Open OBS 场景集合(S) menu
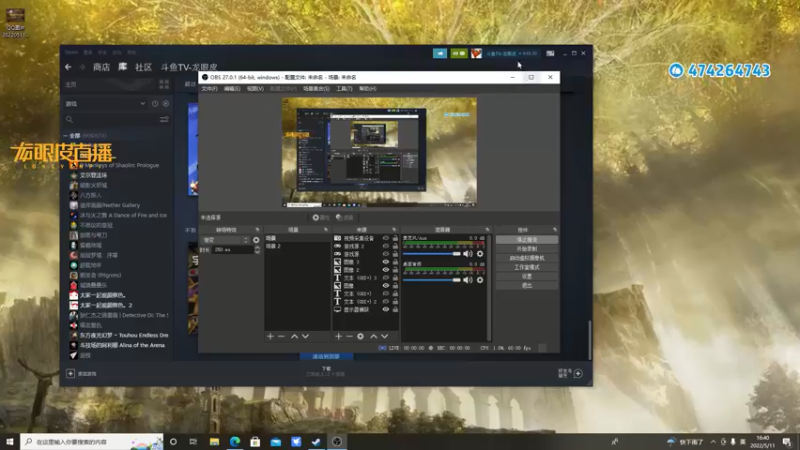Screen dimensions: 800x450 point(316,89)
